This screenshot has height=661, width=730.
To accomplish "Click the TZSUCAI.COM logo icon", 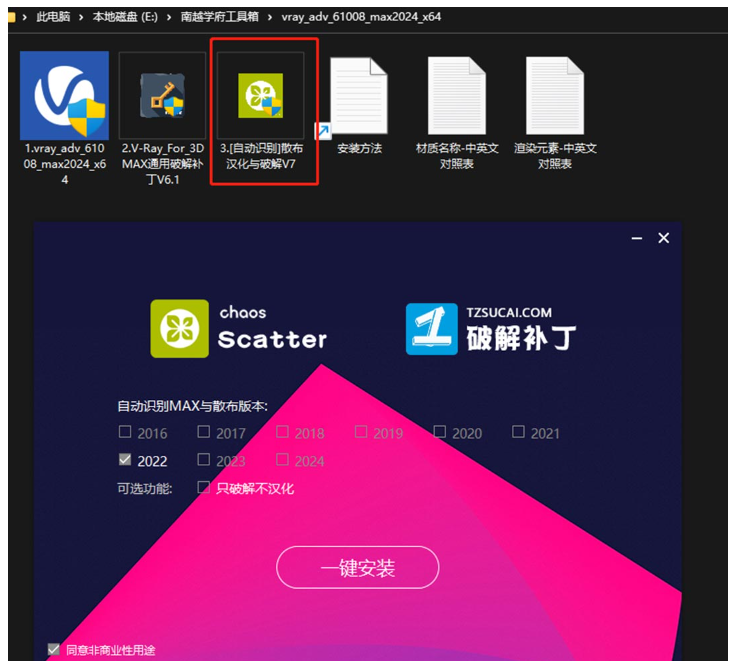I will click(431, 329).
